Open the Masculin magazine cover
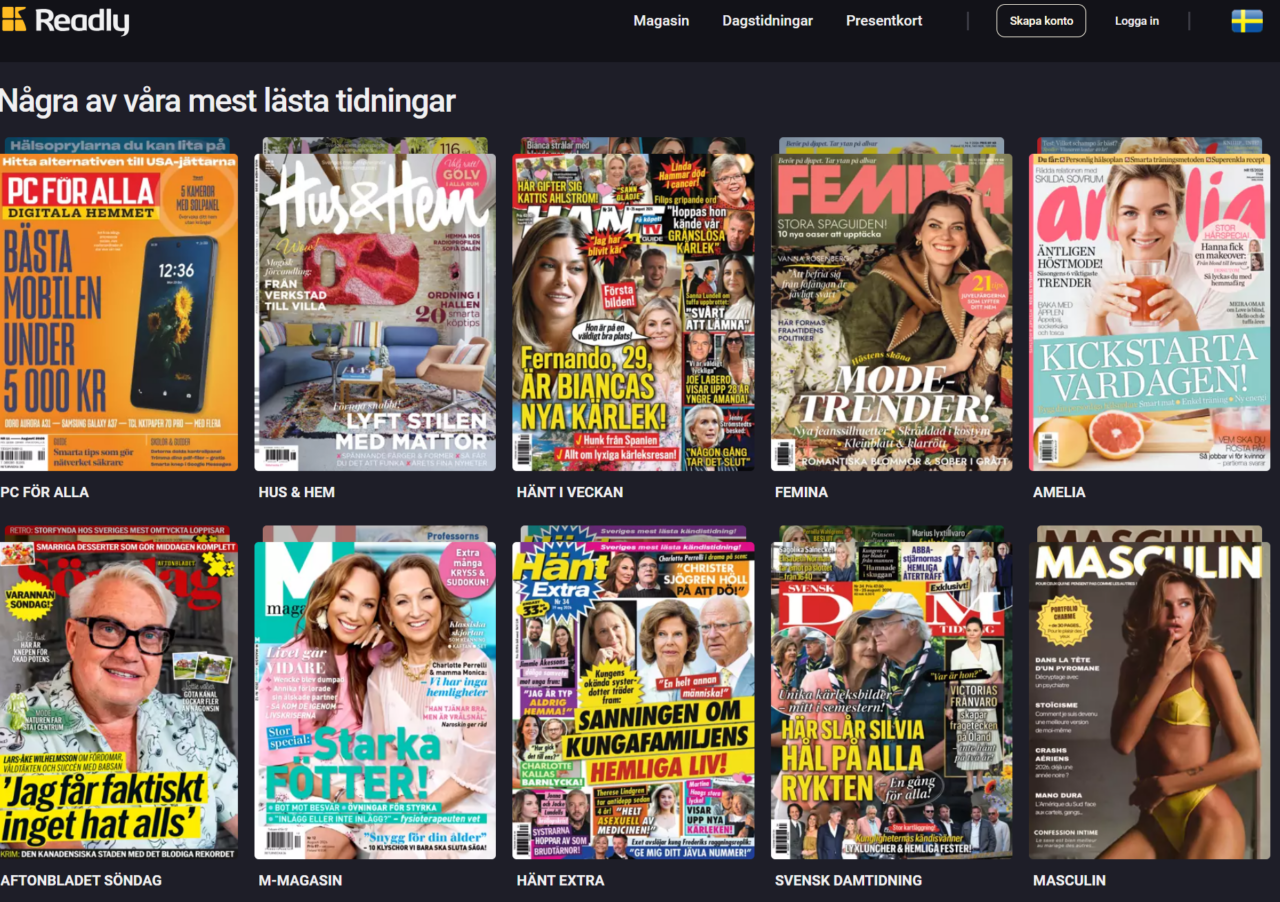The width and height of the screenshot is (1280, 902). coord(1149,700)
